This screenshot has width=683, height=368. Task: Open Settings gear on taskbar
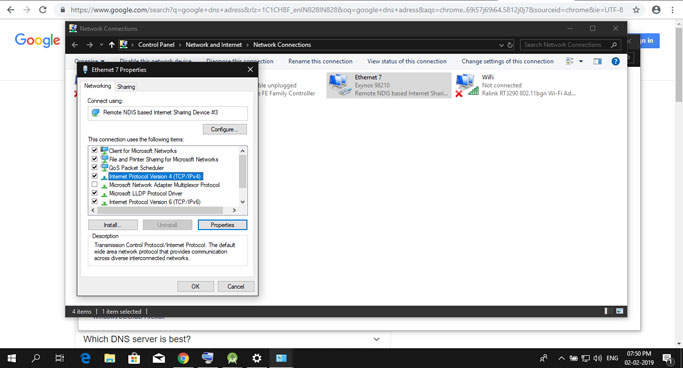coord(257,358)
